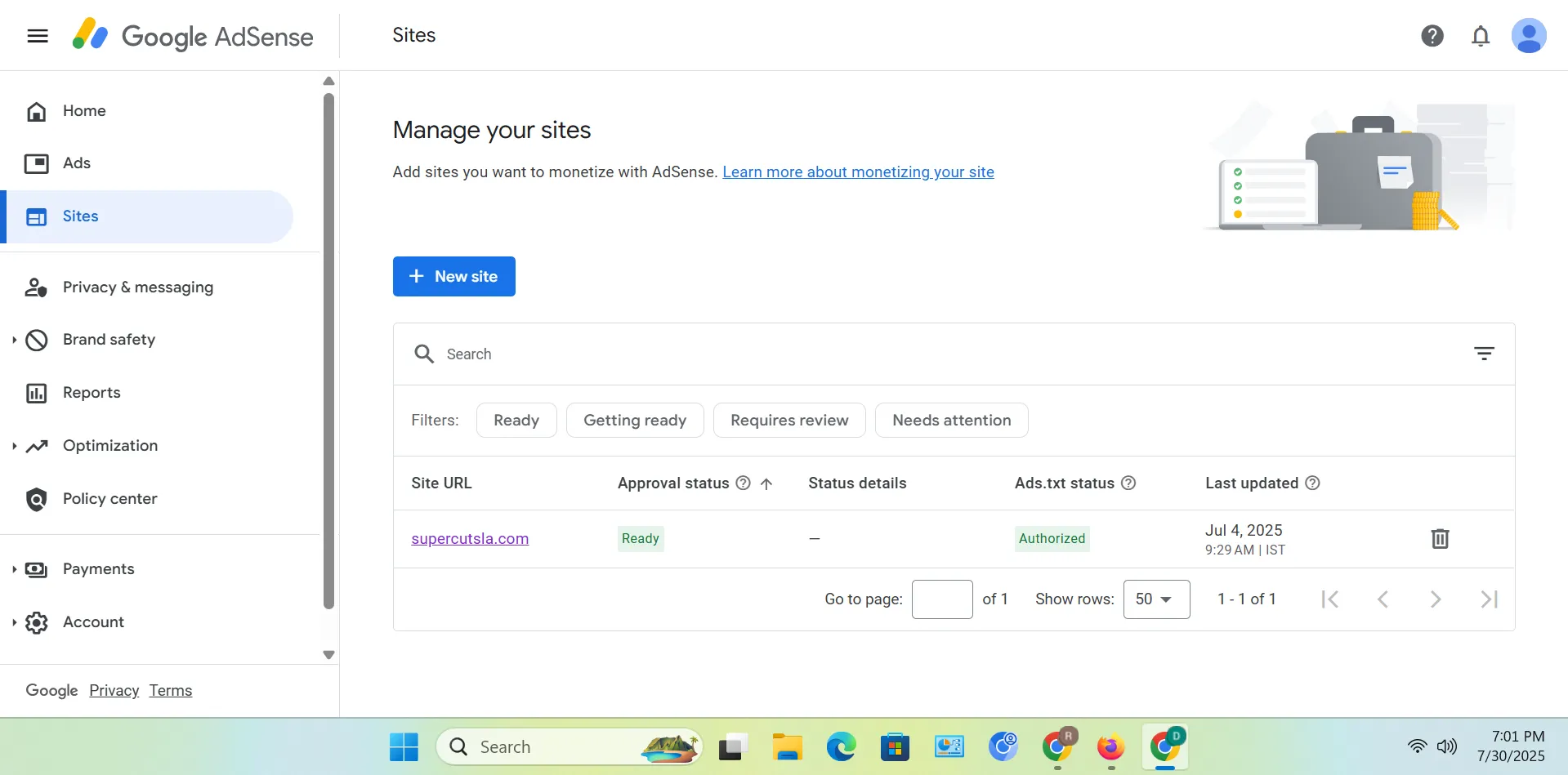The height and width of the screenshot is (775, 1568).
Task: Click the sidebar scrollbar down arrow
Action: pos(328,655)
